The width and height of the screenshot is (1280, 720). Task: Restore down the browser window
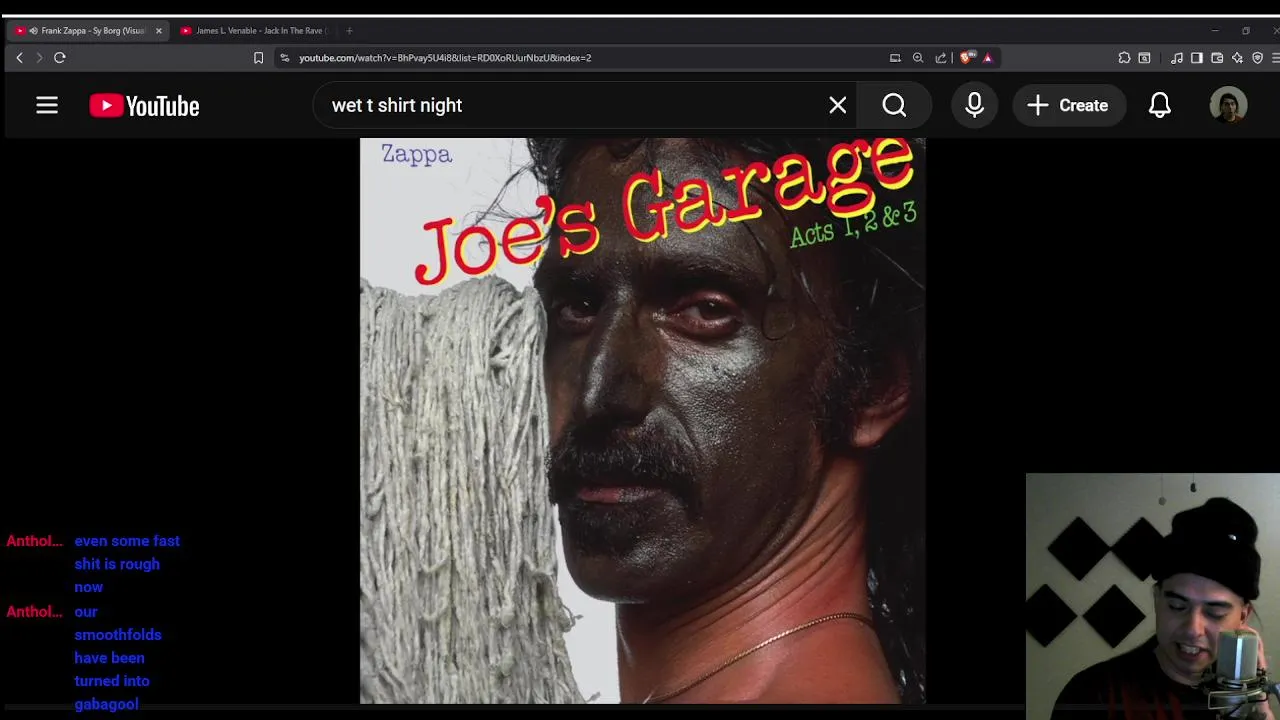[1246, 31]
